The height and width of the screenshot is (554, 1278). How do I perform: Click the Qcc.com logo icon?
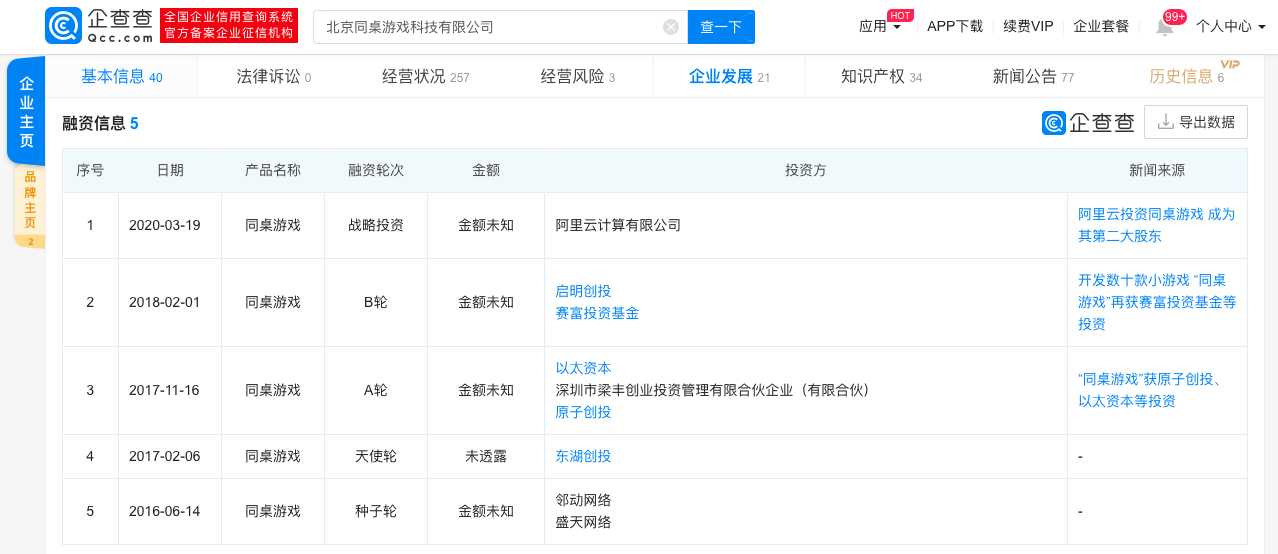[x=63, y=26]
